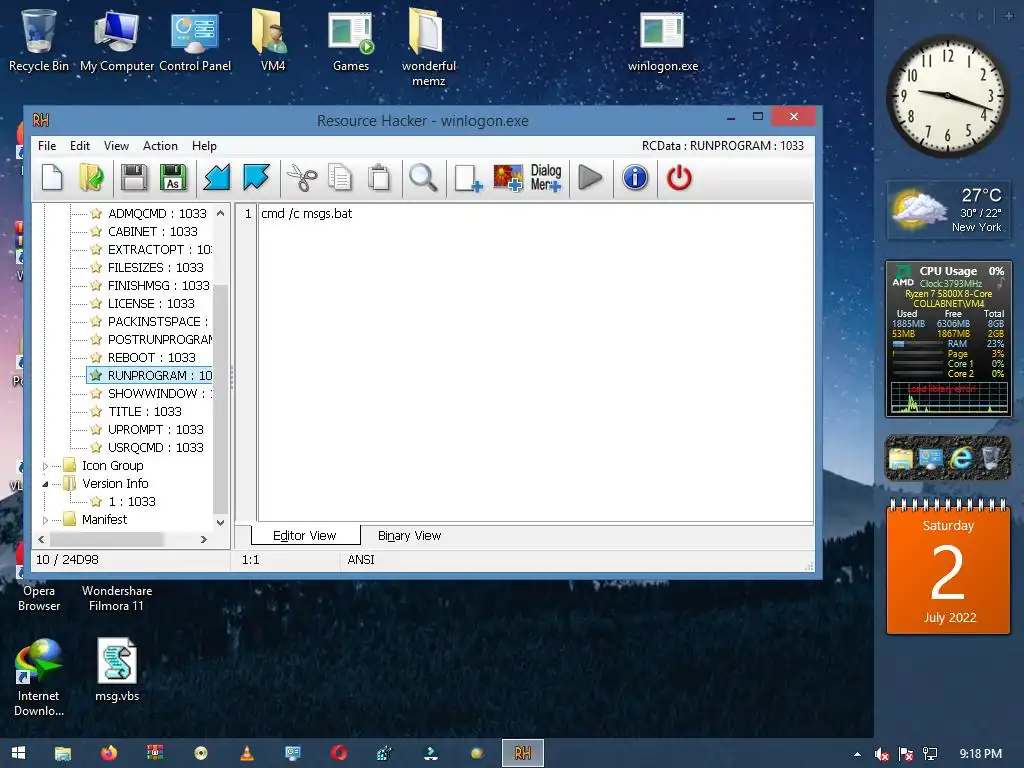Click the New blank file toolbar icon
Screen dimensions: 1024x768
point(52,178)
